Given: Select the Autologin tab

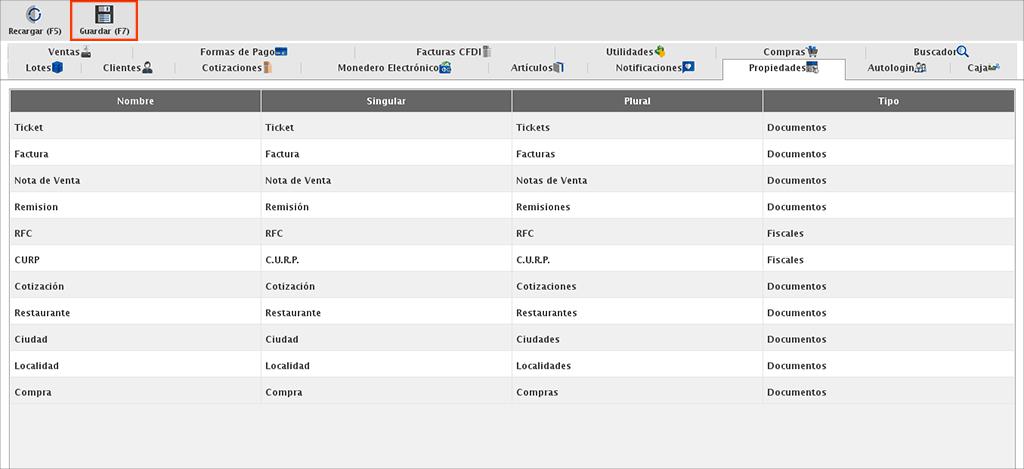Looking at the screenshot, I should tap(896, 68).
